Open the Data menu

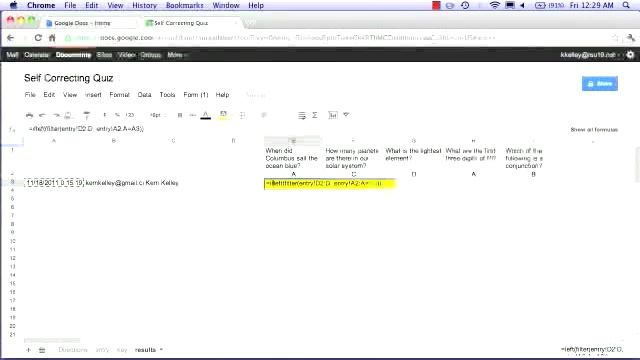point(144,95)
